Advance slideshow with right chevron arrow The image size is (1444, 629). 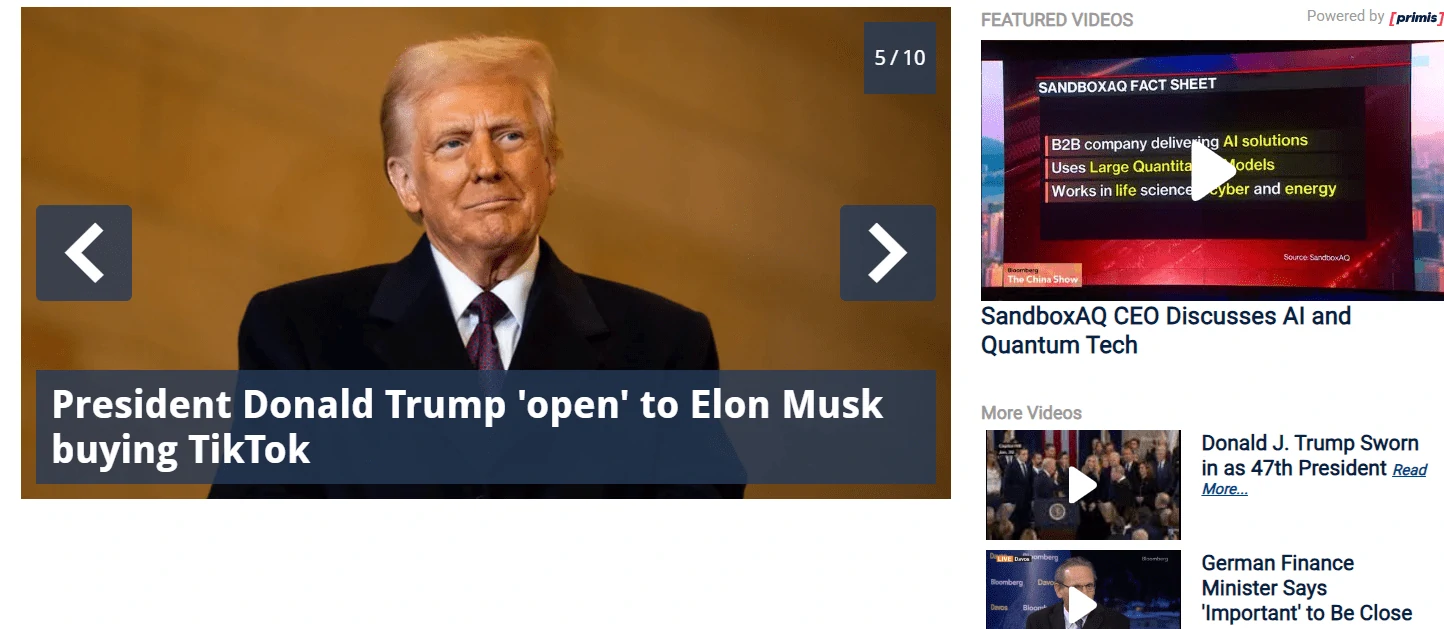[888, 253]
